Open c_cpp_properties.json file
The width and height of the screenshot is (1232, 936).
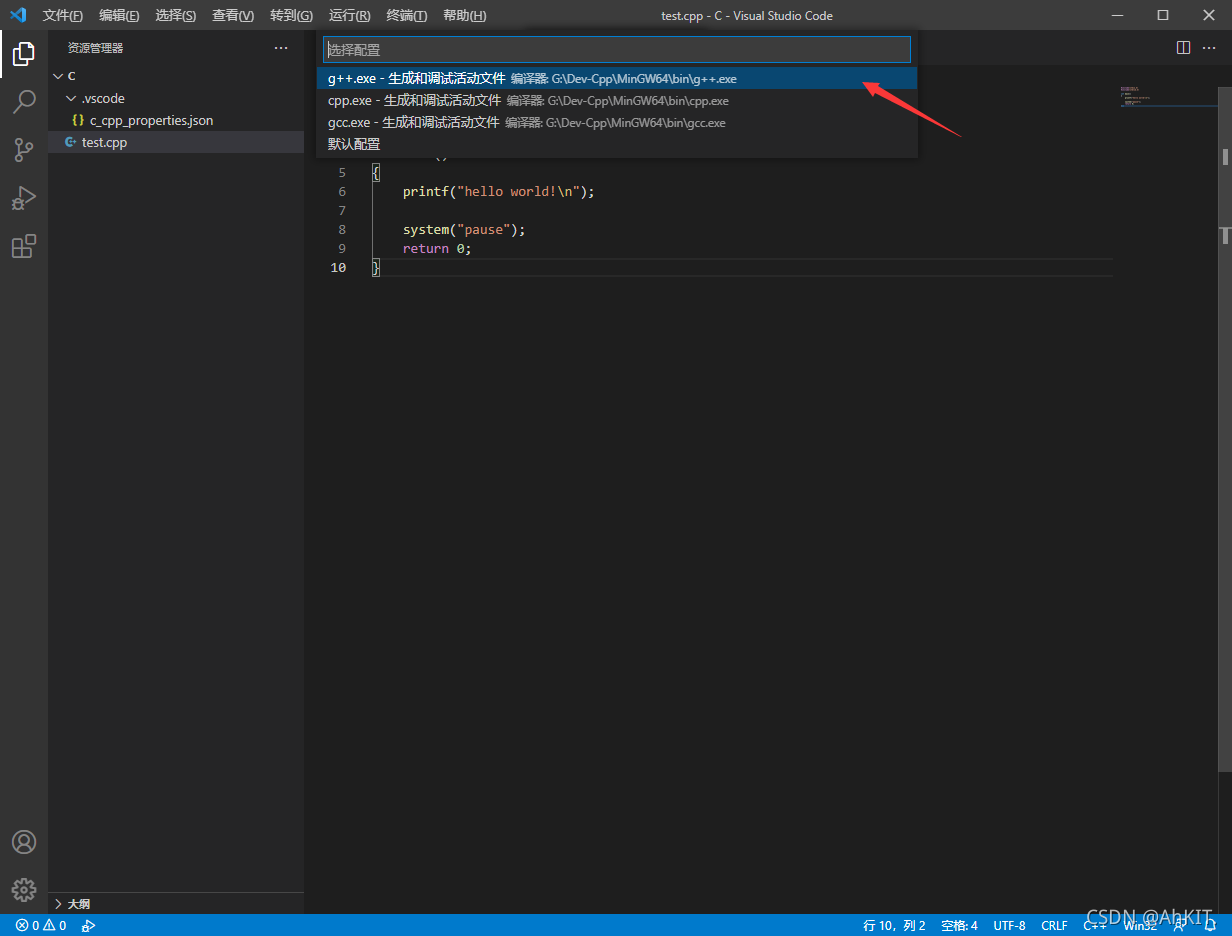176,120
